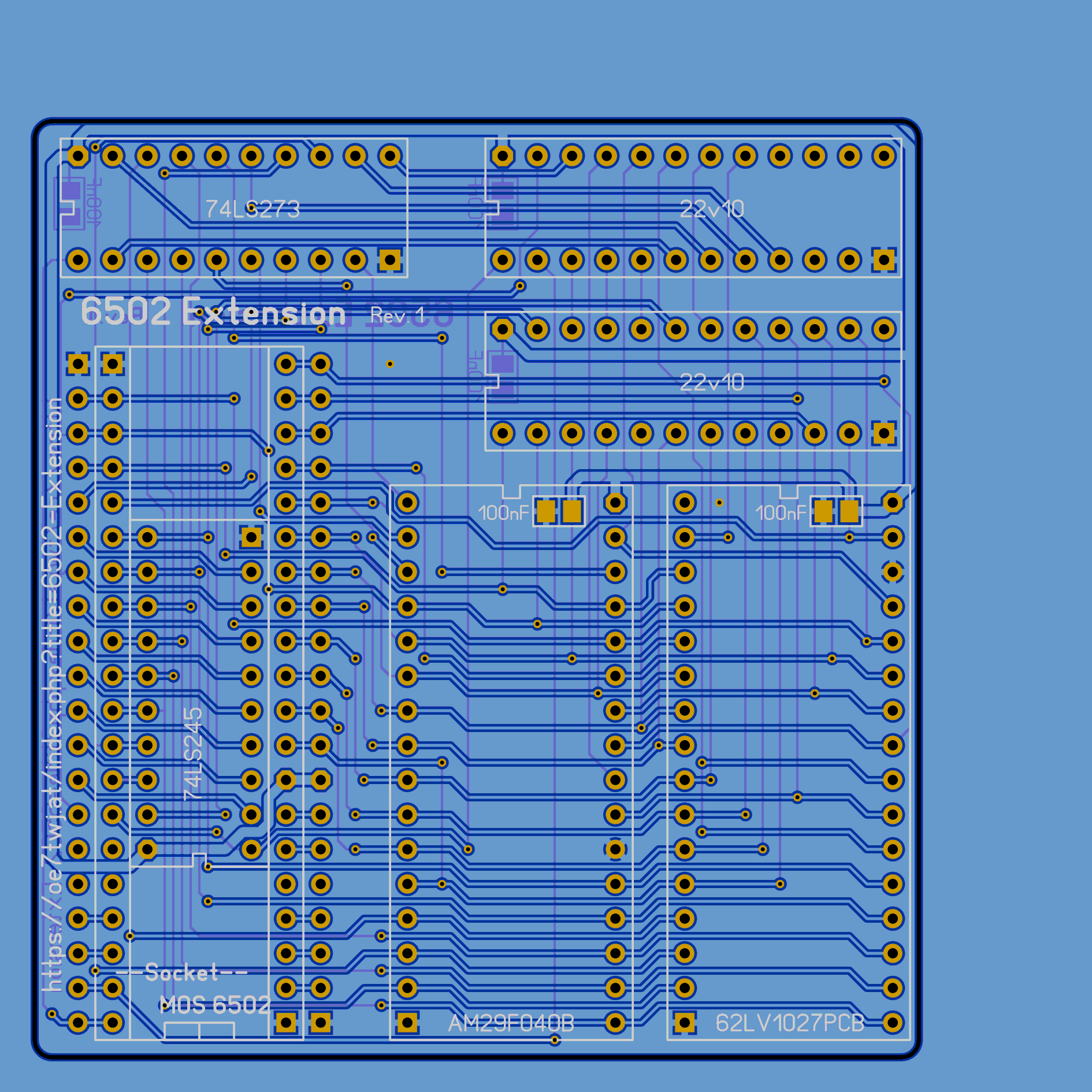Select the square pin-1 pad of upper 22v10
The width and height of the screenshot is (1092, 1092).
tap(884, 260)
